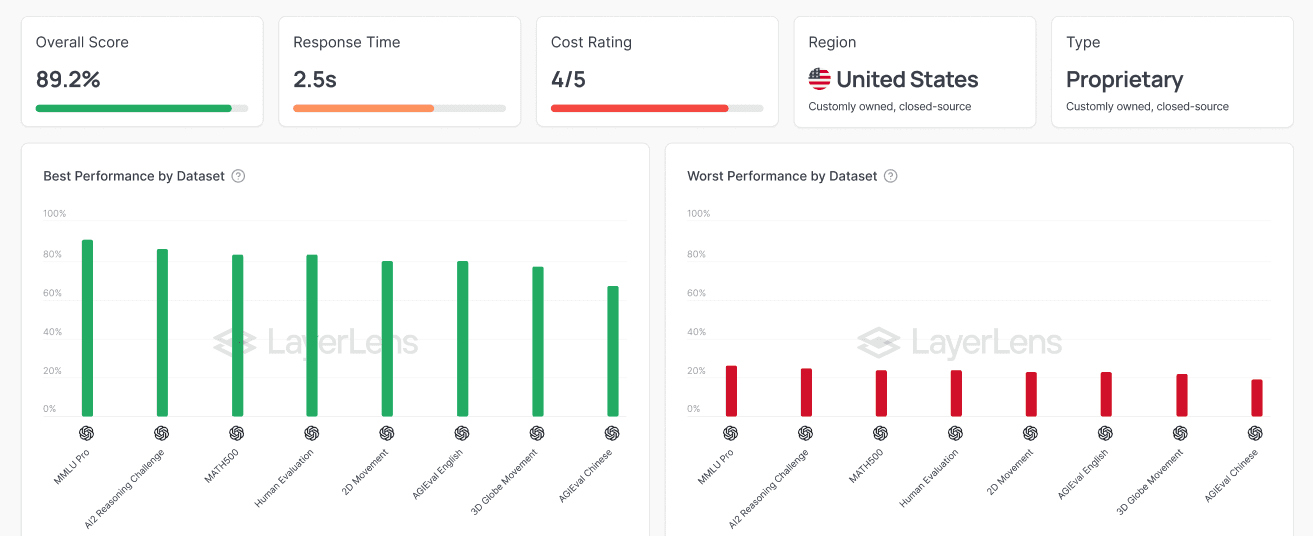Click the orange Response Time progress bar

(x=399, y=108)
